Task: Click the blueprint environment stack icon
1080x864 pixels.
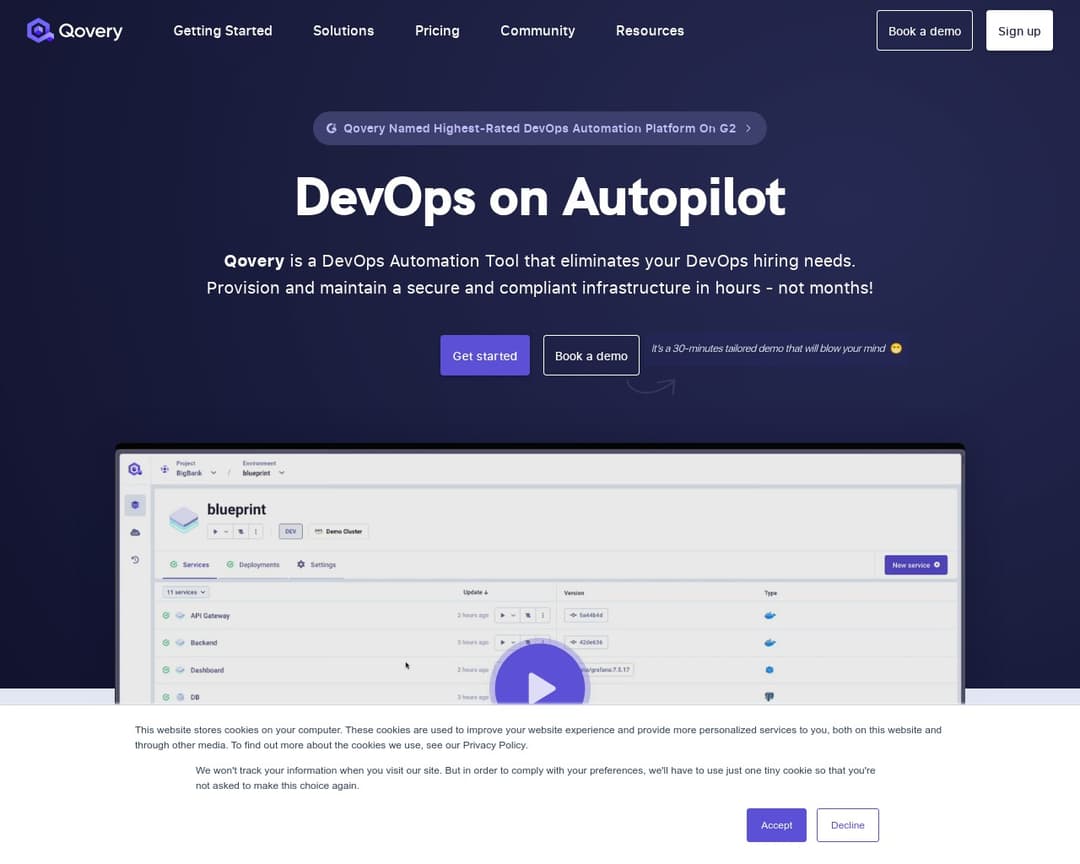Action: [183, 519]
